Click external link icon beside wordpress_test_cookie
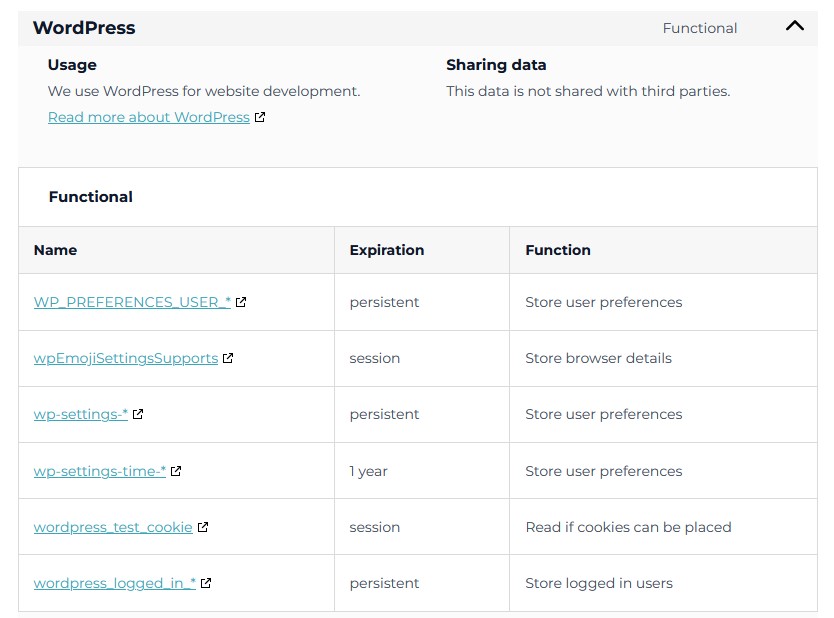This screenshot has width=834, height=618. click(x=203, y=527)
